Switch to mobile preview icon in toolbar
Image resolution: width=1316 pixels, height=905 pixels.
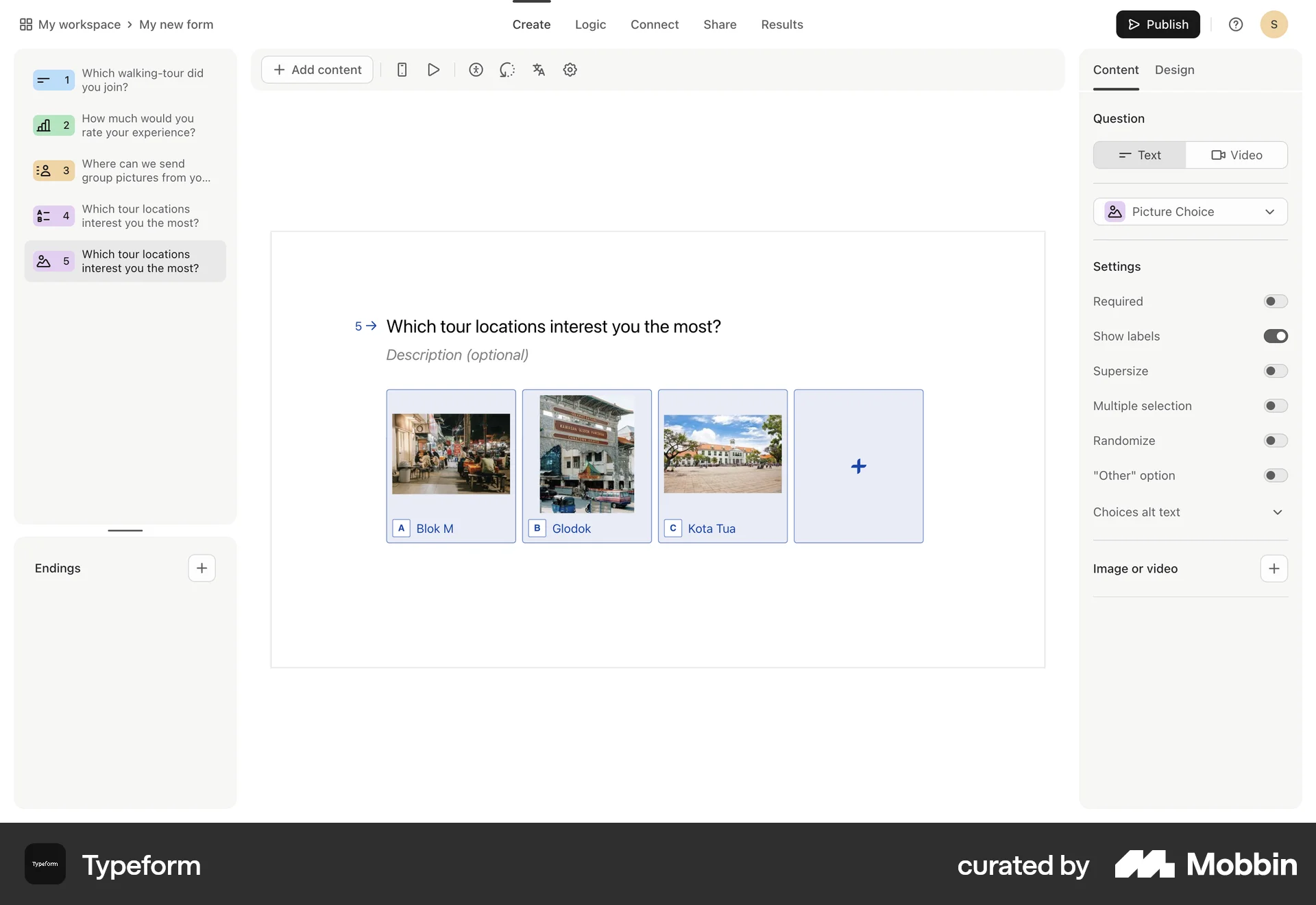tap(402, 69)
